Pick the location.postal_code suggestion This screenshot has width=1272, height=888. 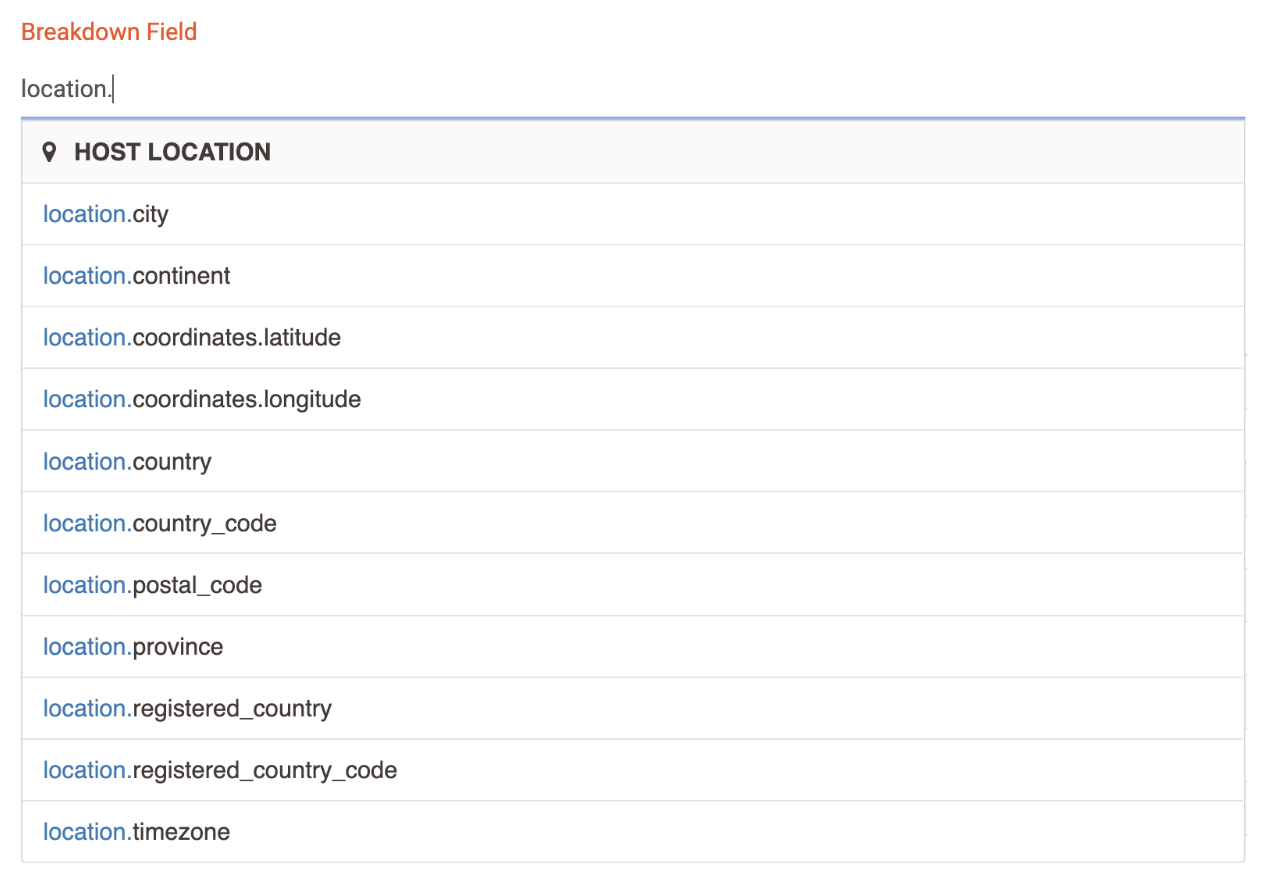(153, 586)
